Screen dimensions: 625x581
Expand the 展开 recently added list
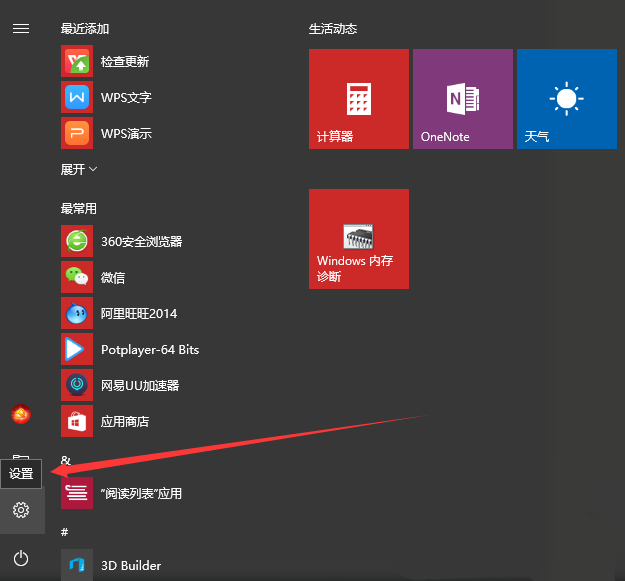pos(79,169)
